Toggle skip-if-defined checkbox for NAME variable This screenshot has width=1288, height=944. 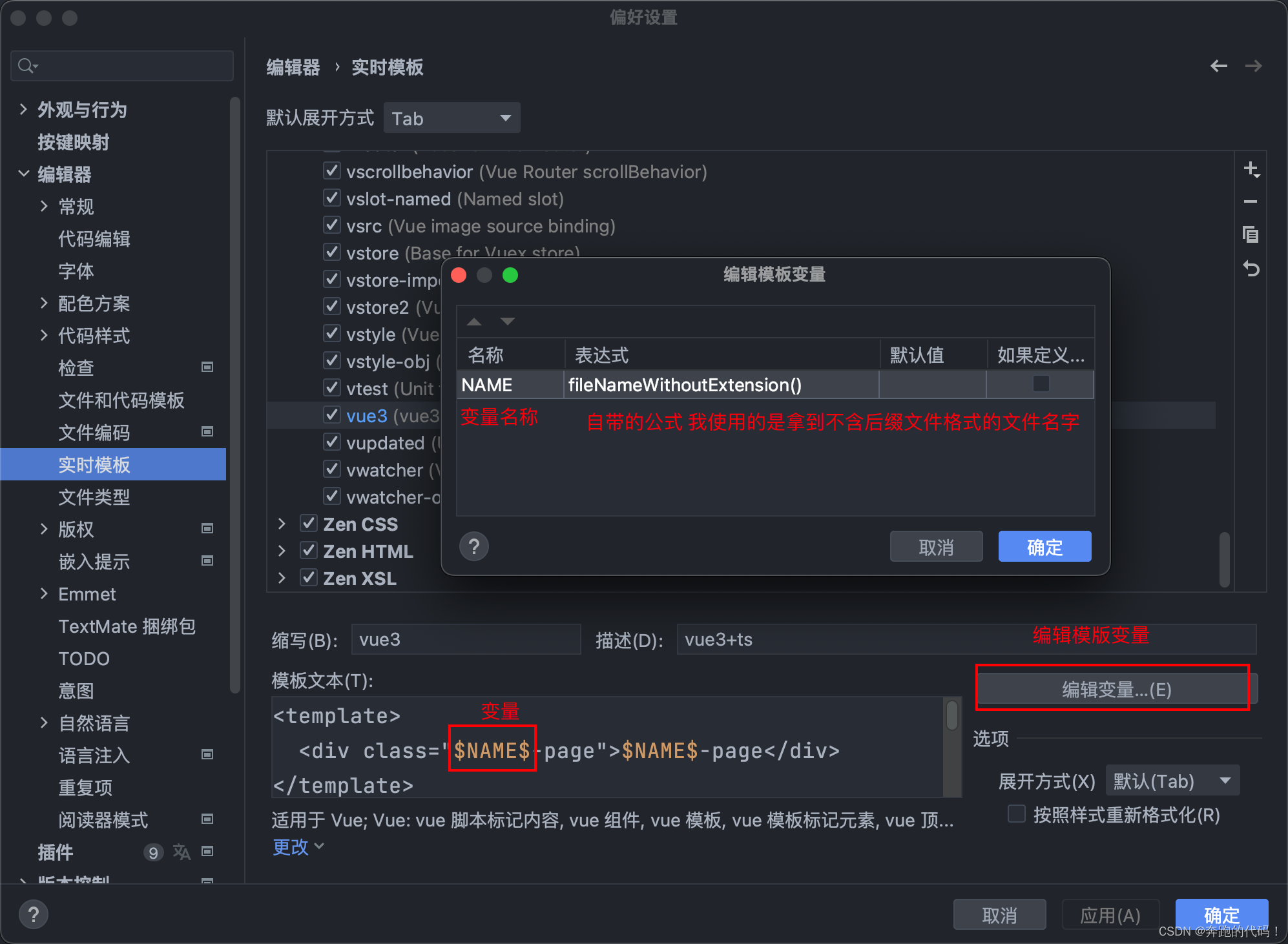pyautogui.click(x=1041, y=384)
